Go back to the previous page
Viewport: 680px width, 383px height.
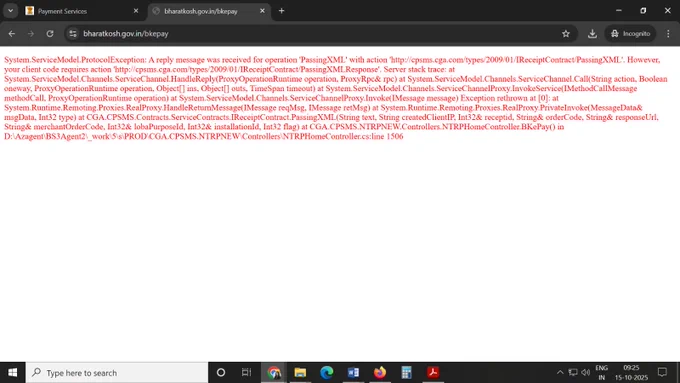(x=12, y=33)
